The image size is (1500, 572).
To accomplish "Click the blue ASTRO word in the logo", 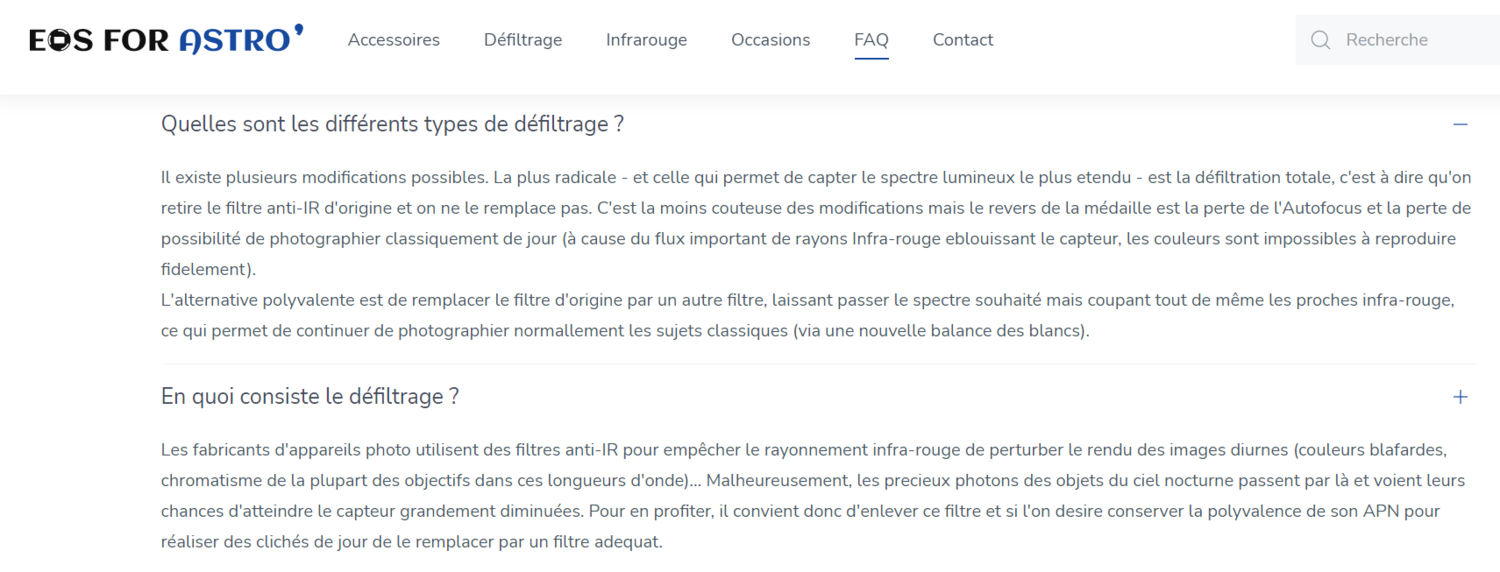I will pos(234,40).
